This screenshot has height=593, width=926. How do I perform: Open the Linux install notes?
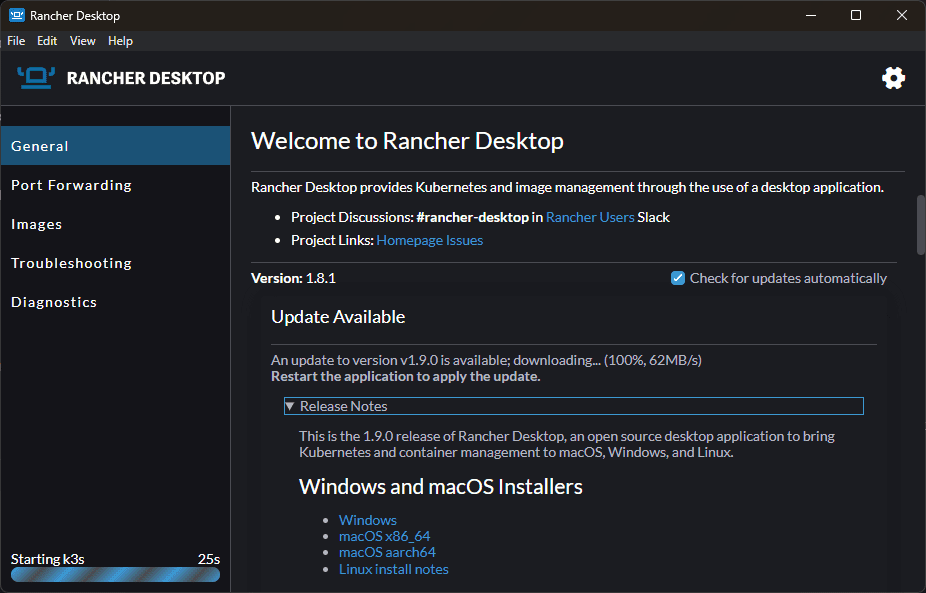coord(393,568)
